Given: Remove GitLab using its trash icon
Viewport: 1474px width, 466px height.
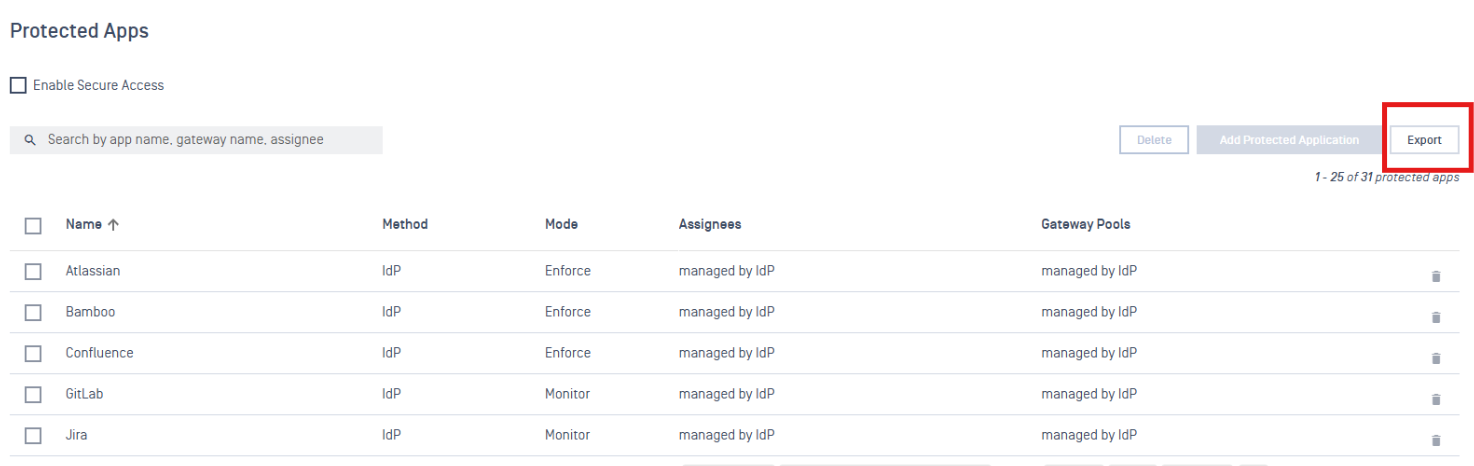Looking at the screenshot, I should 1436,399.
